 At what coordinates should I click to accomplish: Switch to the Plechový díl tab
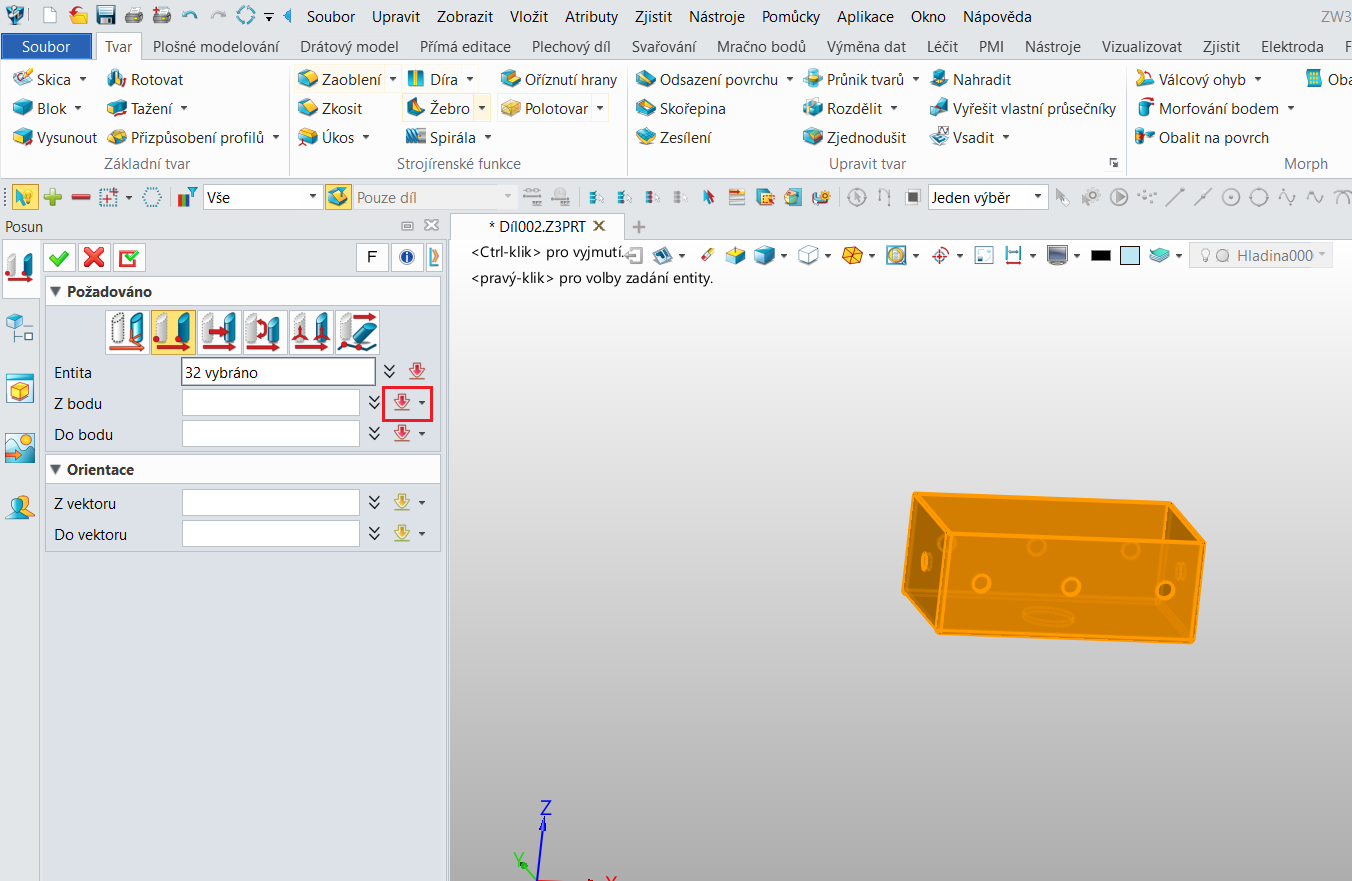(571, 46)
